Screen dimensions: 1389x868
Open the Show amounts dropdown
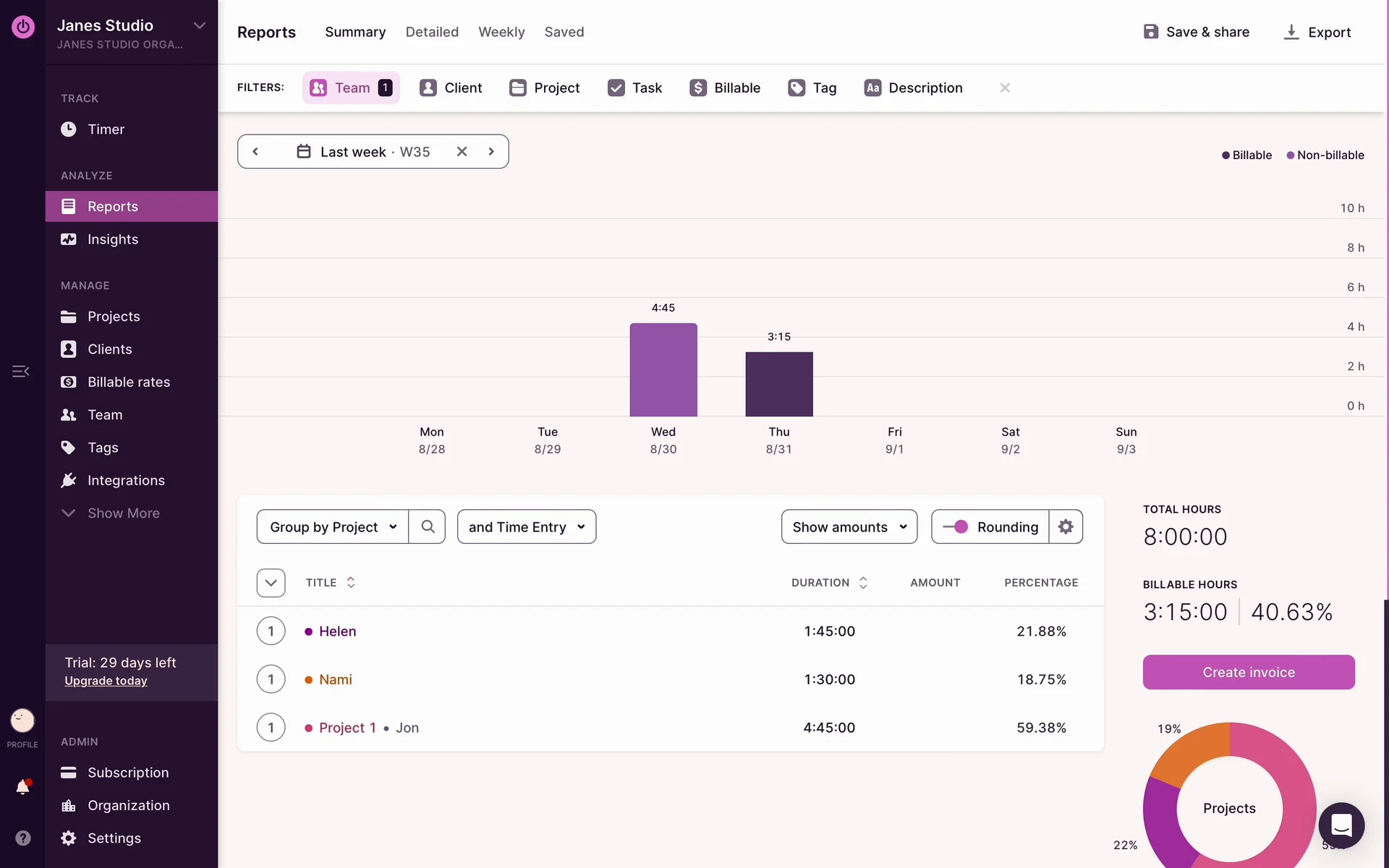coord(849,527)
